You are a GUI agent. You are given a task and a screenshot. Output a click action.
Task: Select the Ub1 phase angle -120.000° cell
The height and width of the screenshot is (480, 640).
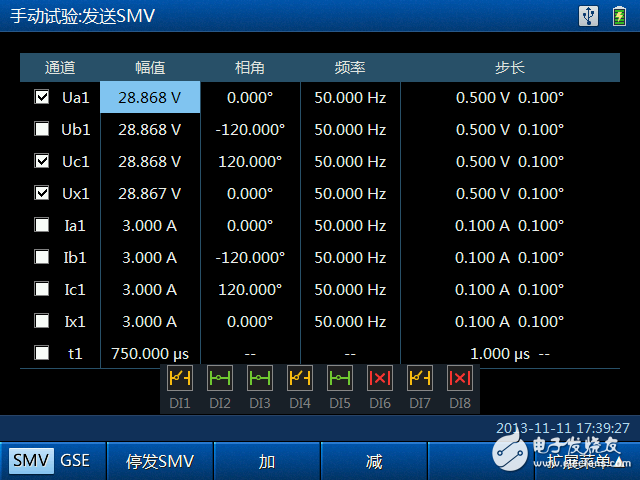tap(250, 130)
